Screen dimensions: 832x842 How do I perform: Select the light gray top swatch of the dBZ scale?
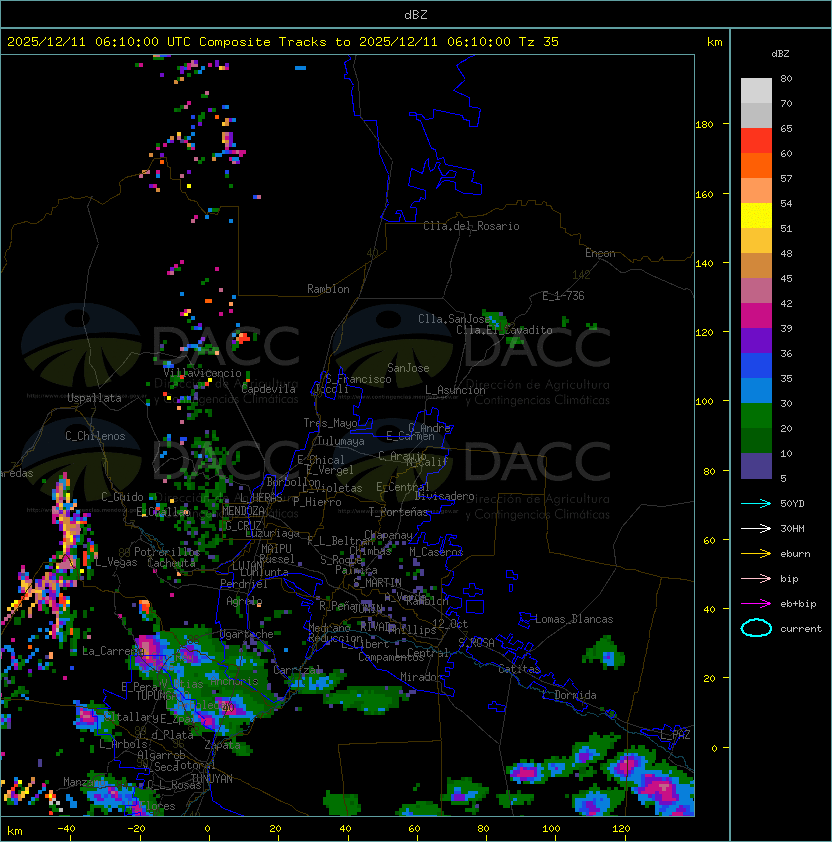coord(756,91)
